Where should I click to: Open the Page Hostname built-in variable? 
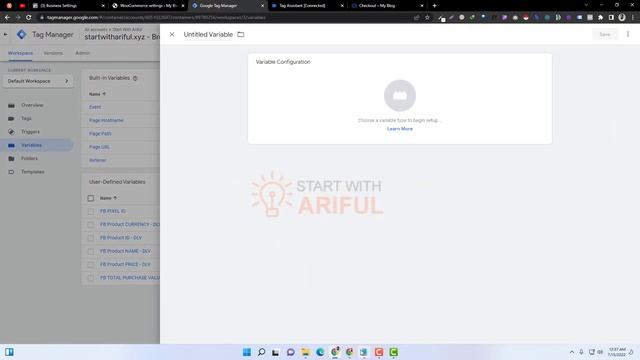(106, 120)
